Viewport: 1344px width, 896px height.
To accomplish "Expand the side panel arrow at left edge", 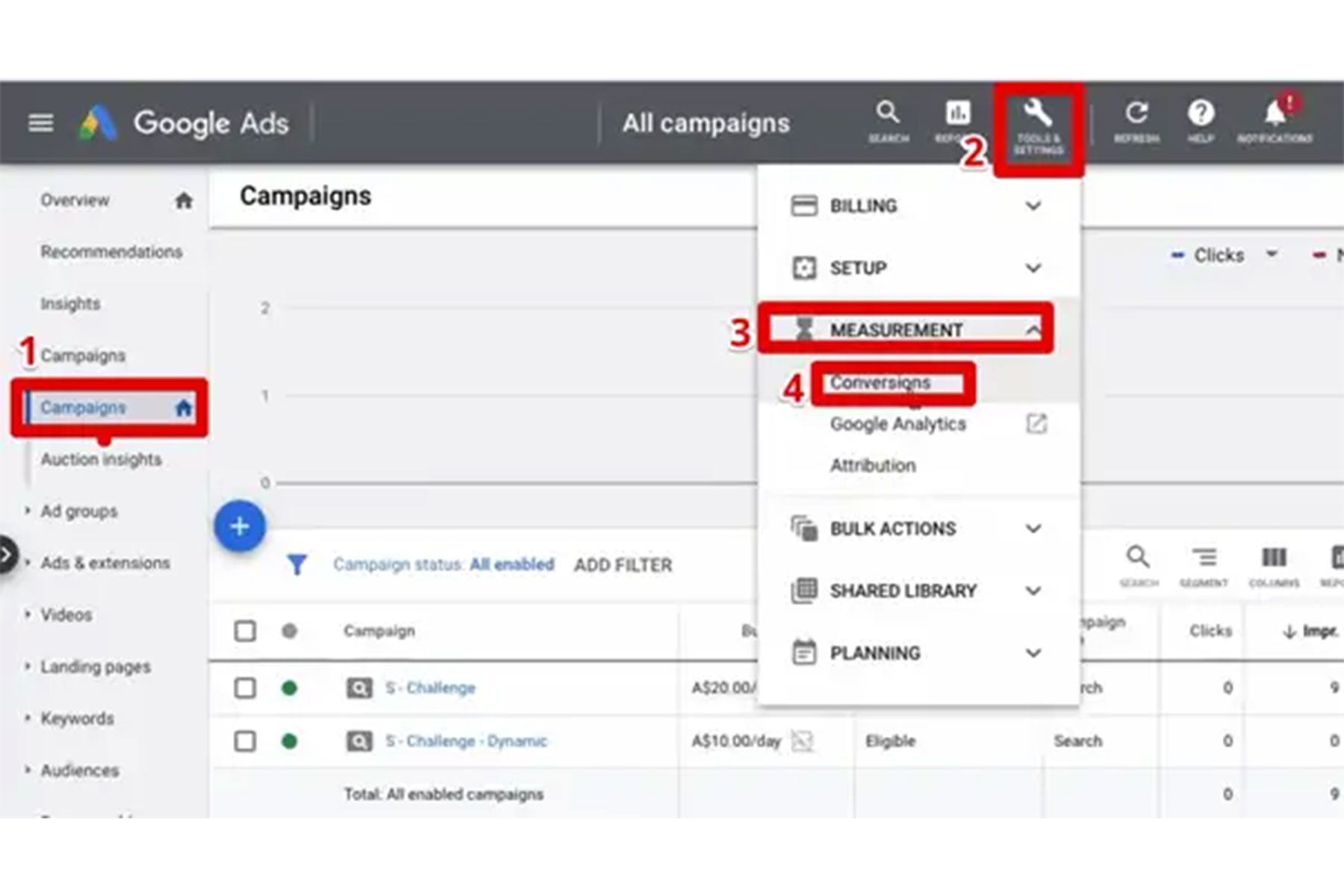I will click(x=7, y=556).
